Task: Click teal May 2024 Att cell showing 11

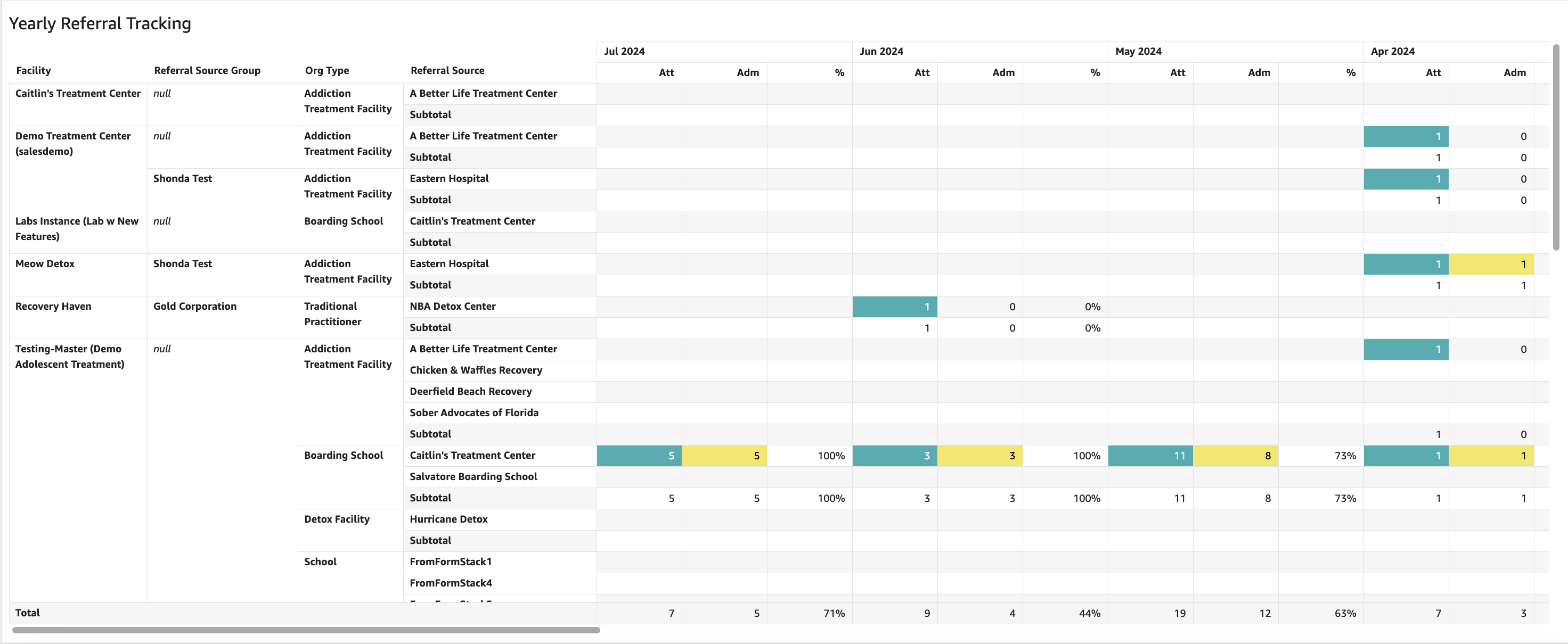Action: tap(1150, 456)
